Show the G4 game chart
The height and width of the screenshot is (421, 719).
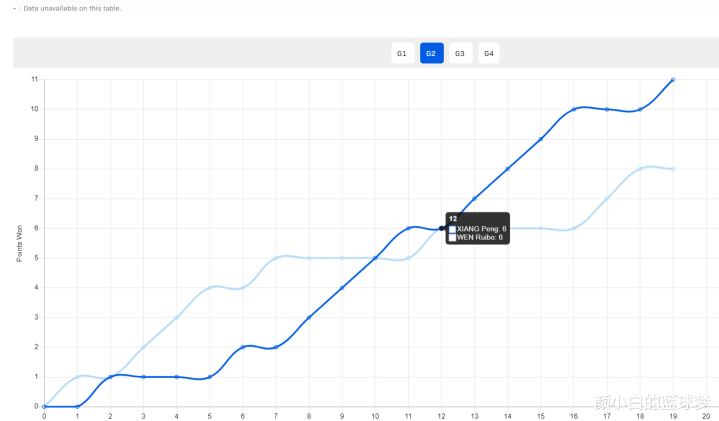tap(489, 53)
